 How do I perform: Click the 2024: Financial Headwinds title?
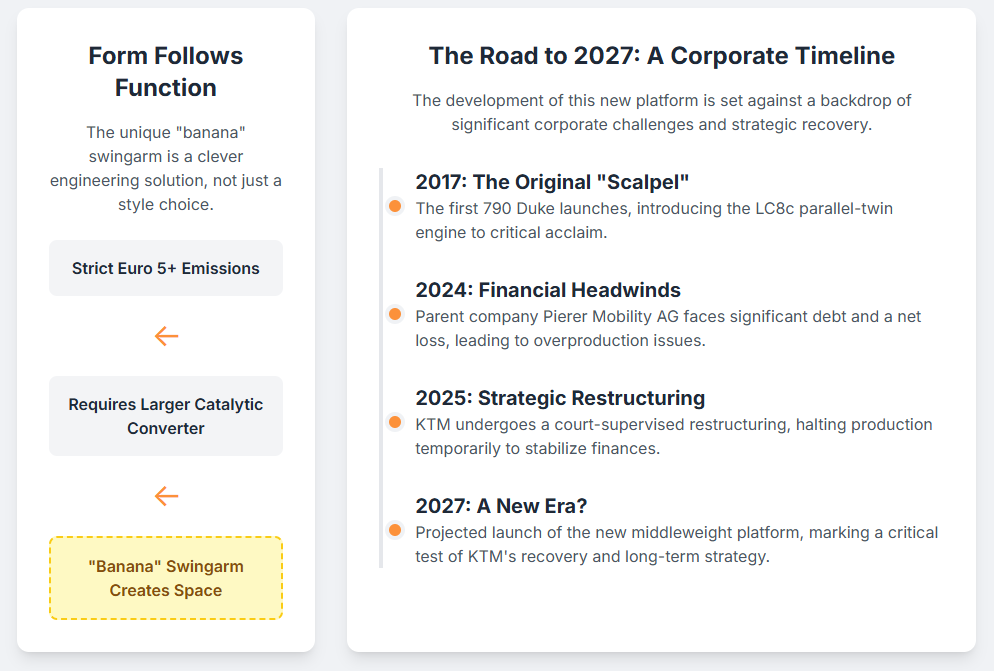click(x=548, y=290)
